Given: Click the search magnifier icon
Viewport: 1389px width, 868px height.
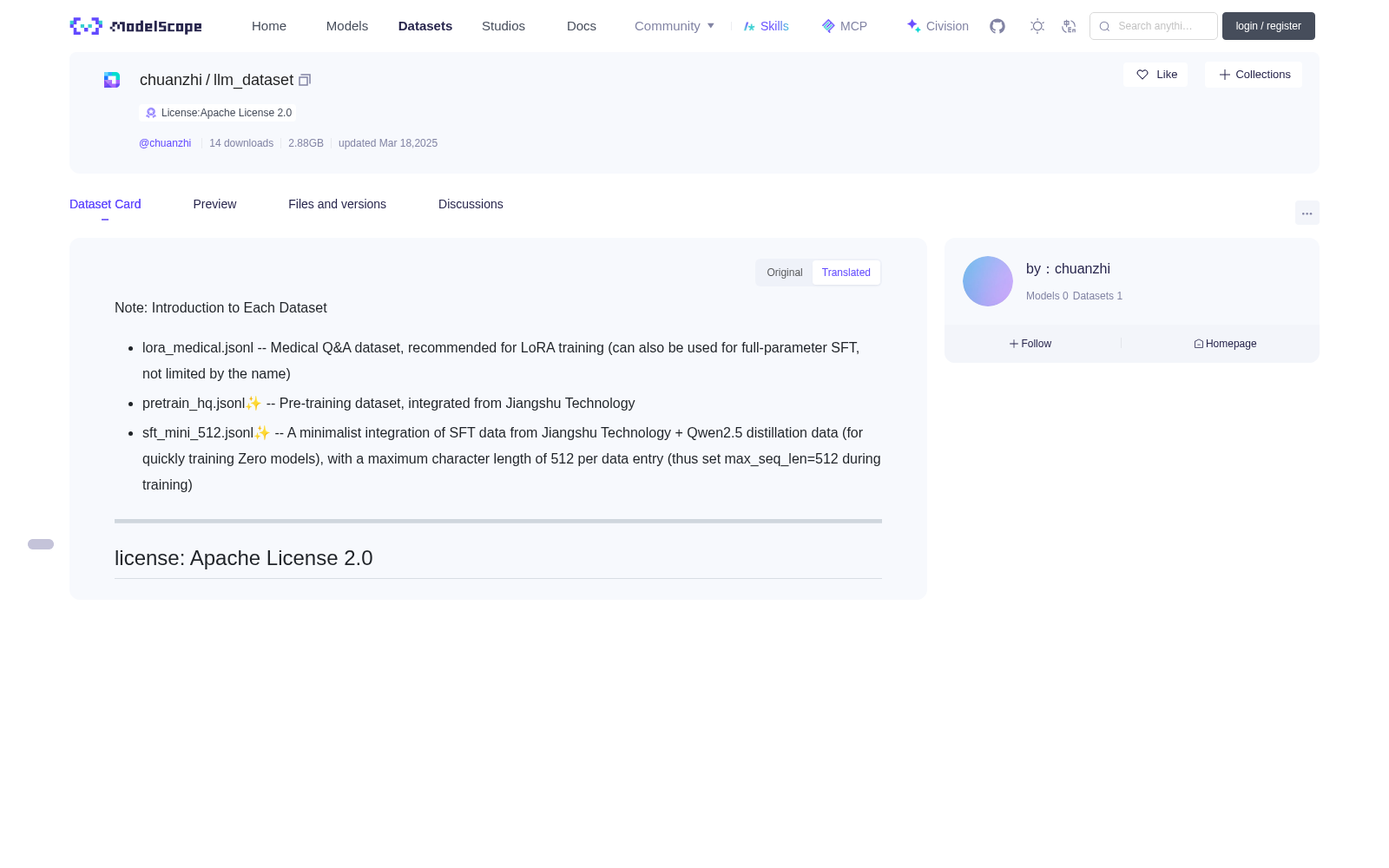Looking at the screenshot, I should (x=1104, y=26).
